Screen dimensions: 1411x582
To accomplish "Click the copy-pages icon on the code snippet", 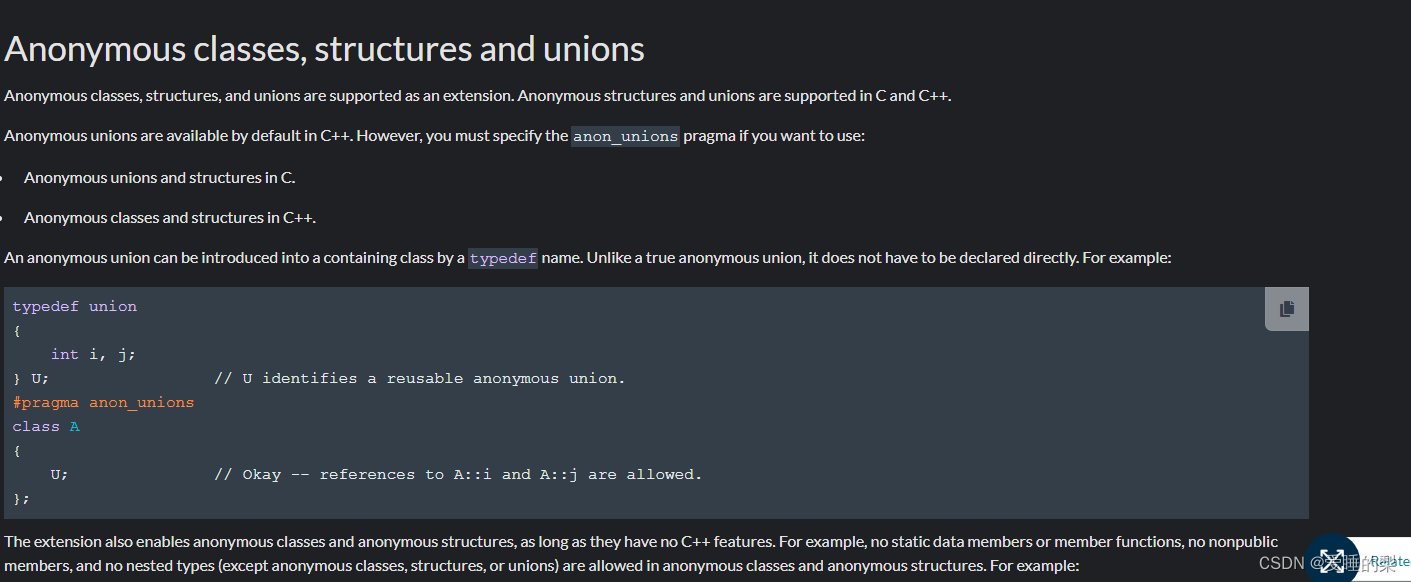I will [1286, 308].
